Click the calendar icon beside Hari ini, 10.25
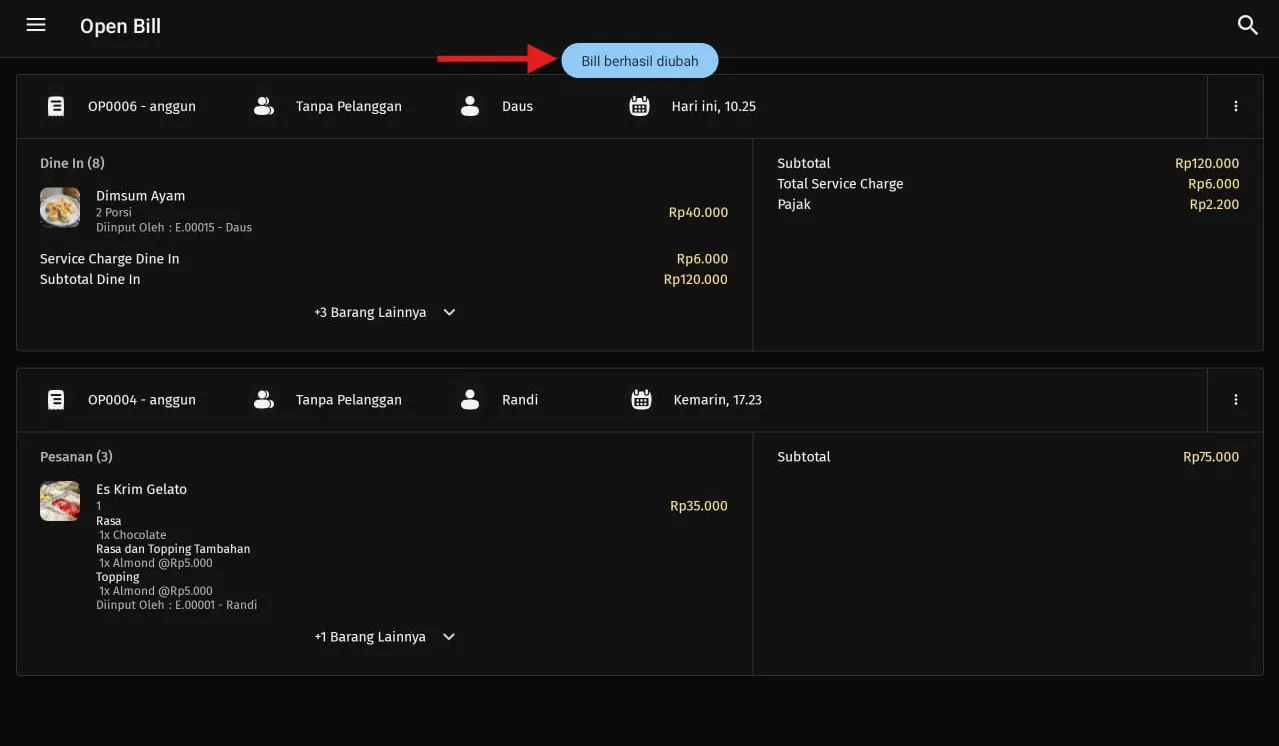Screen dimensions: 1279x746 tap(640, 106)
